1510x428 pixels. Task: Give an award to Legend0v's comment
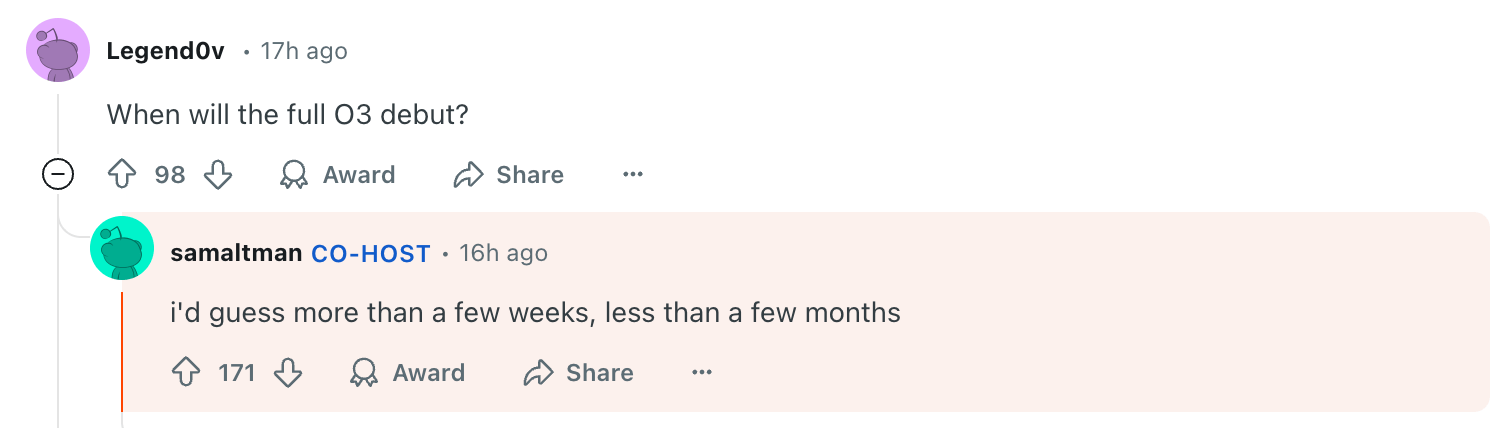(338, 175)
